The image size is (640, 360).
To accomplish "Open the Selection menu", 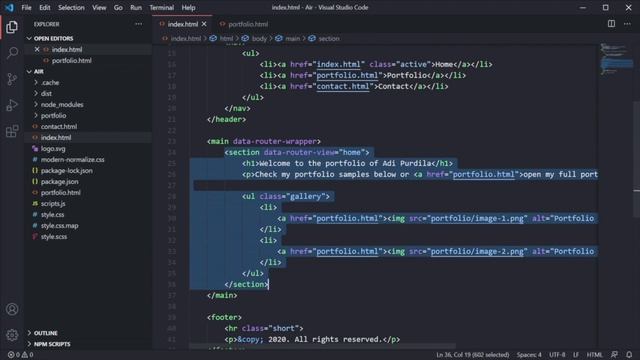I will [x=71, y=7].
